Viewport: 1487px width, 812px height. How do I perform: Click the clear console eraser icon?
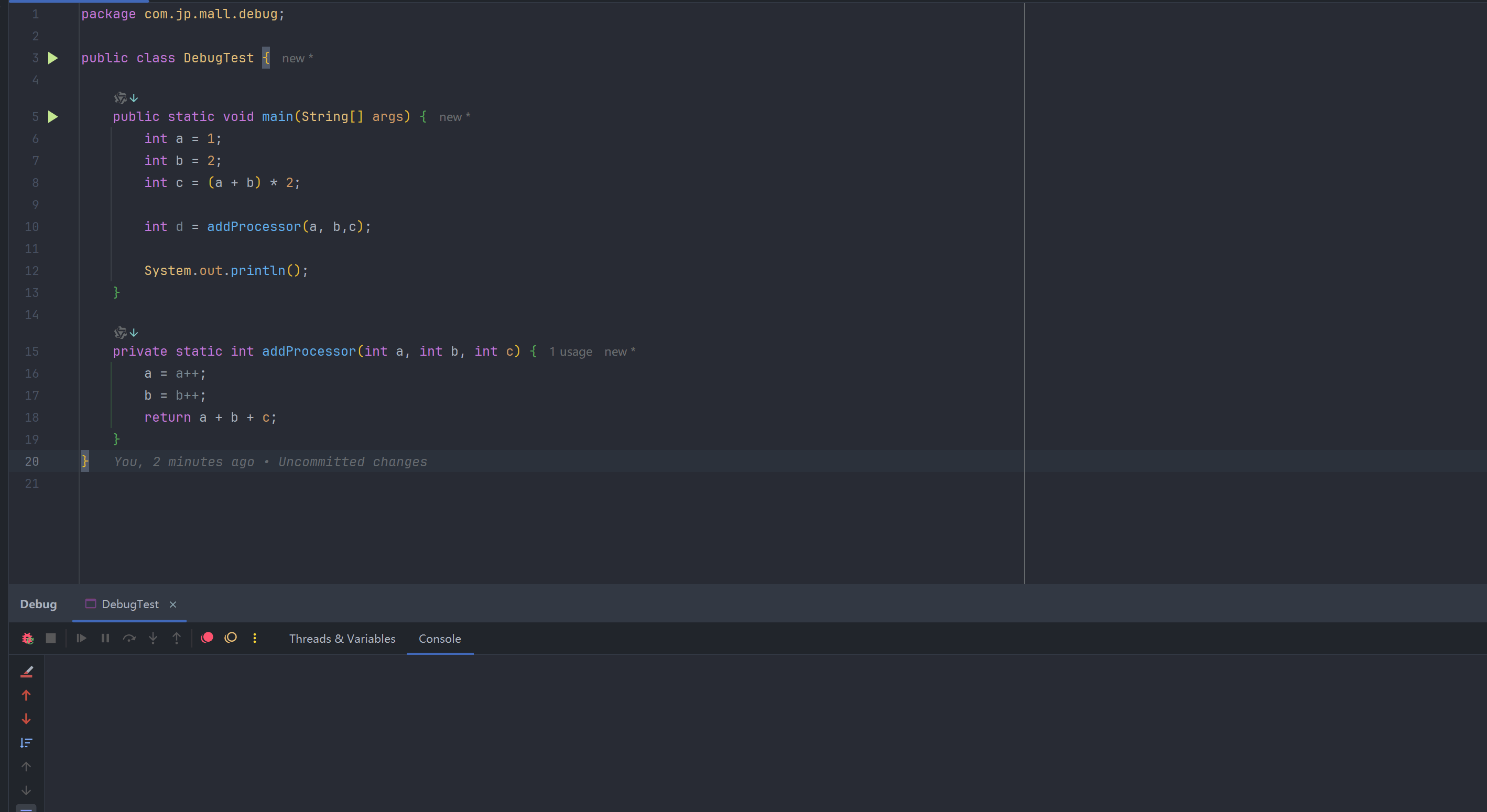tap(27, 672)
